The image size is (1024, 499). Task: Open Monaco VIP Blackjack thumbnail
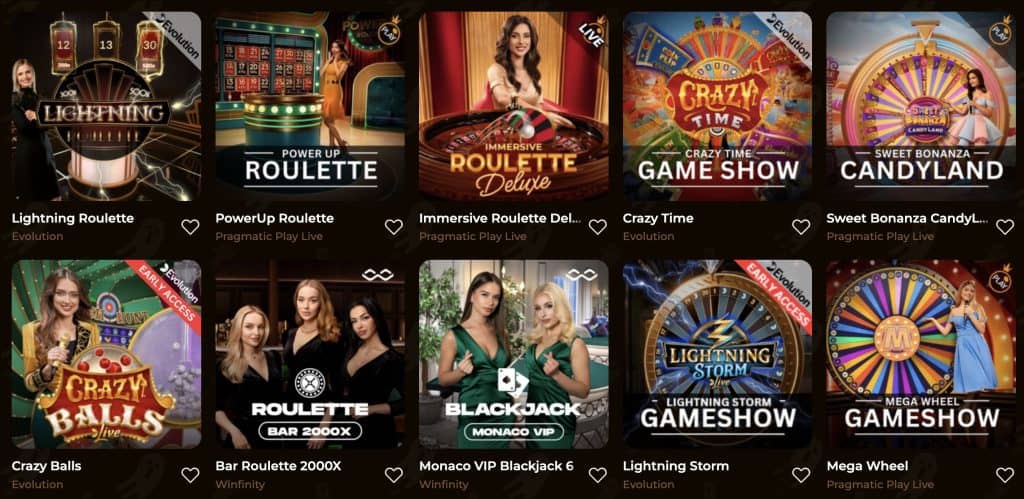click(x=514, y=355)
